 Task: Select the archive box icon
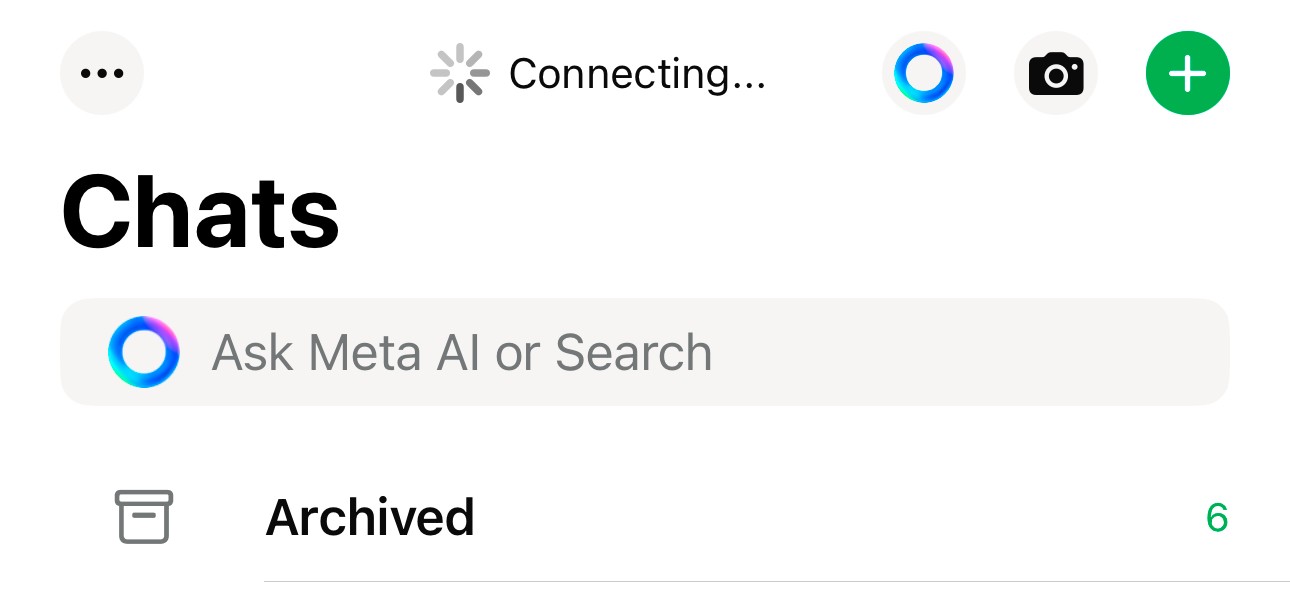[x=144, y=517]
